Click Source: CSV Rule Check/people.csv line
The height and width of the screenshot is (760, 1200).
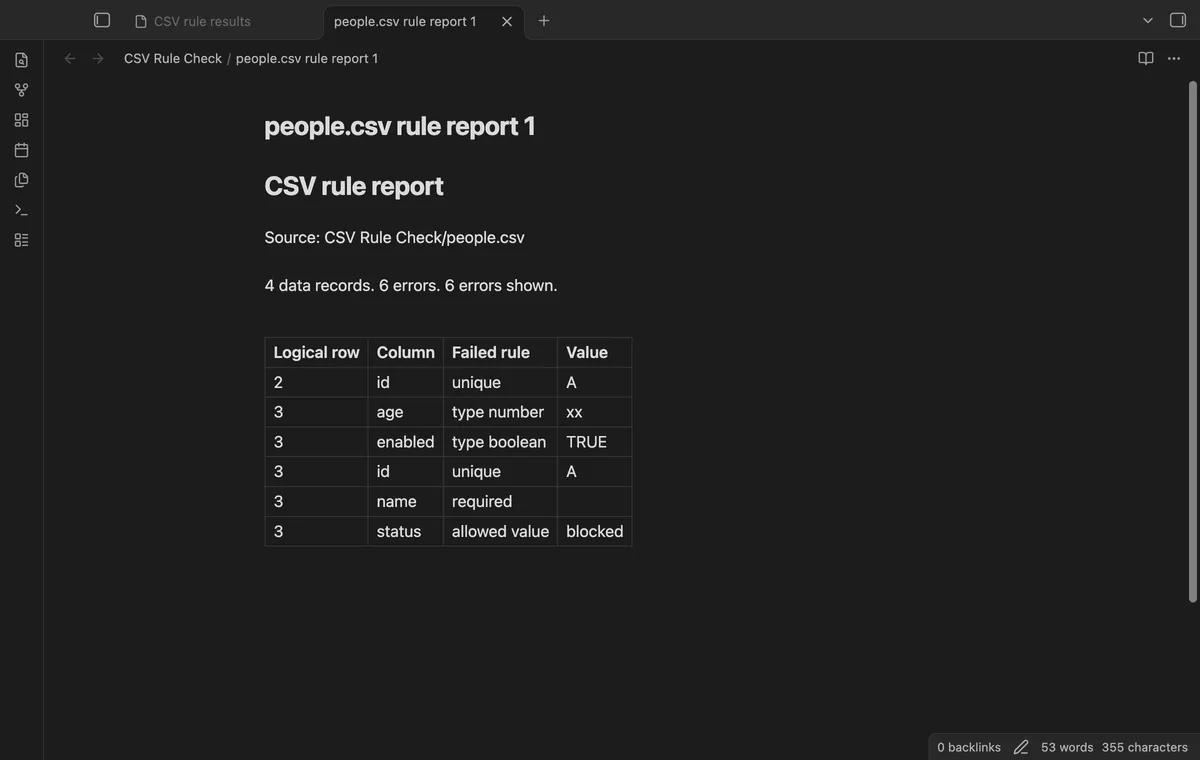(395, 237)
